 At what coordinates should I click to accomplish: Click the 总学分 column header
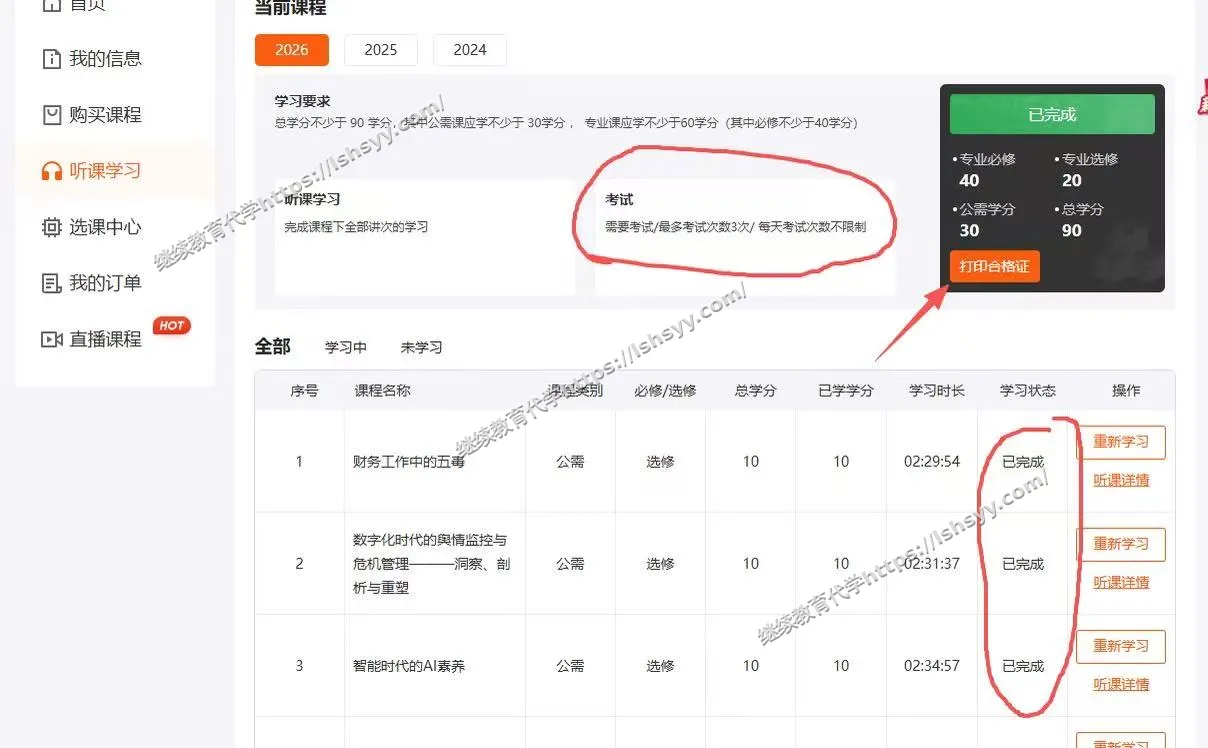click(x=755, y=391)
